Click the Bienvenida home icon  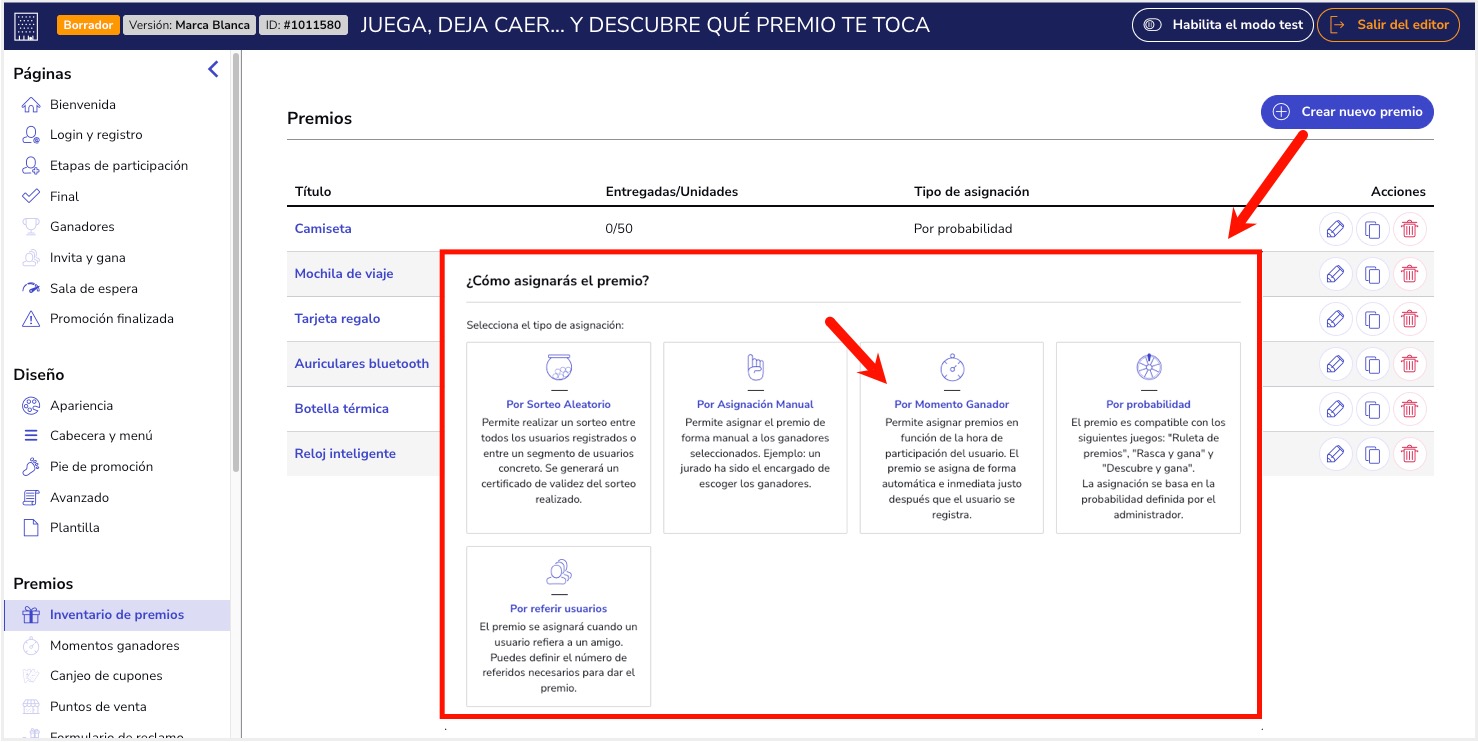click(30, 104)
